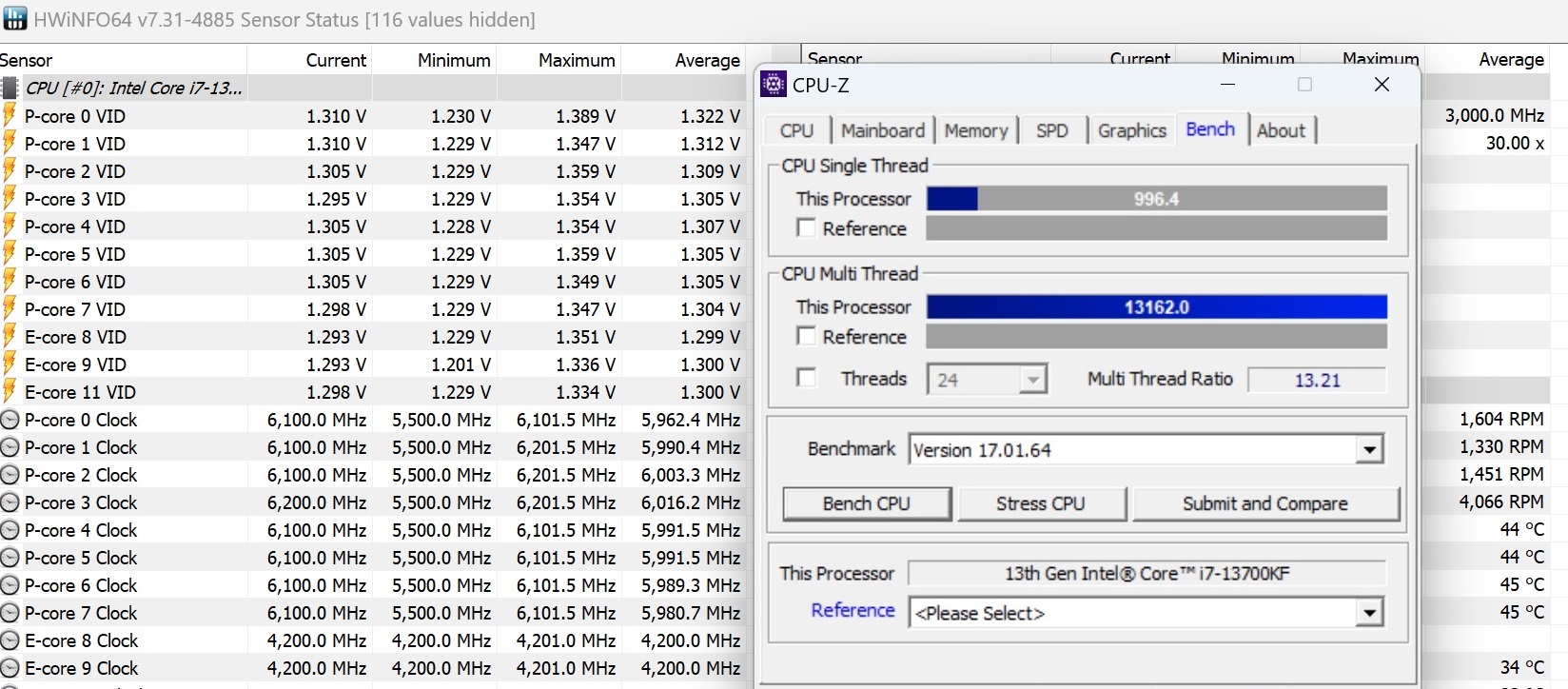Minimize the CPU-Z window
This screenshot has height=689, width=1568.
tap(1228, 85)
